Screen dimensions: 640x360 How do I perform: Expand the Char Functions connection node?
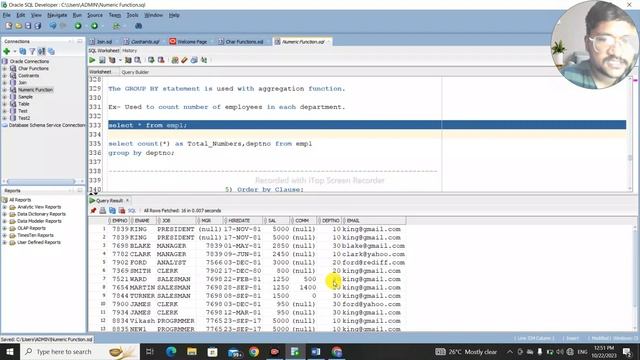point(5,69)
